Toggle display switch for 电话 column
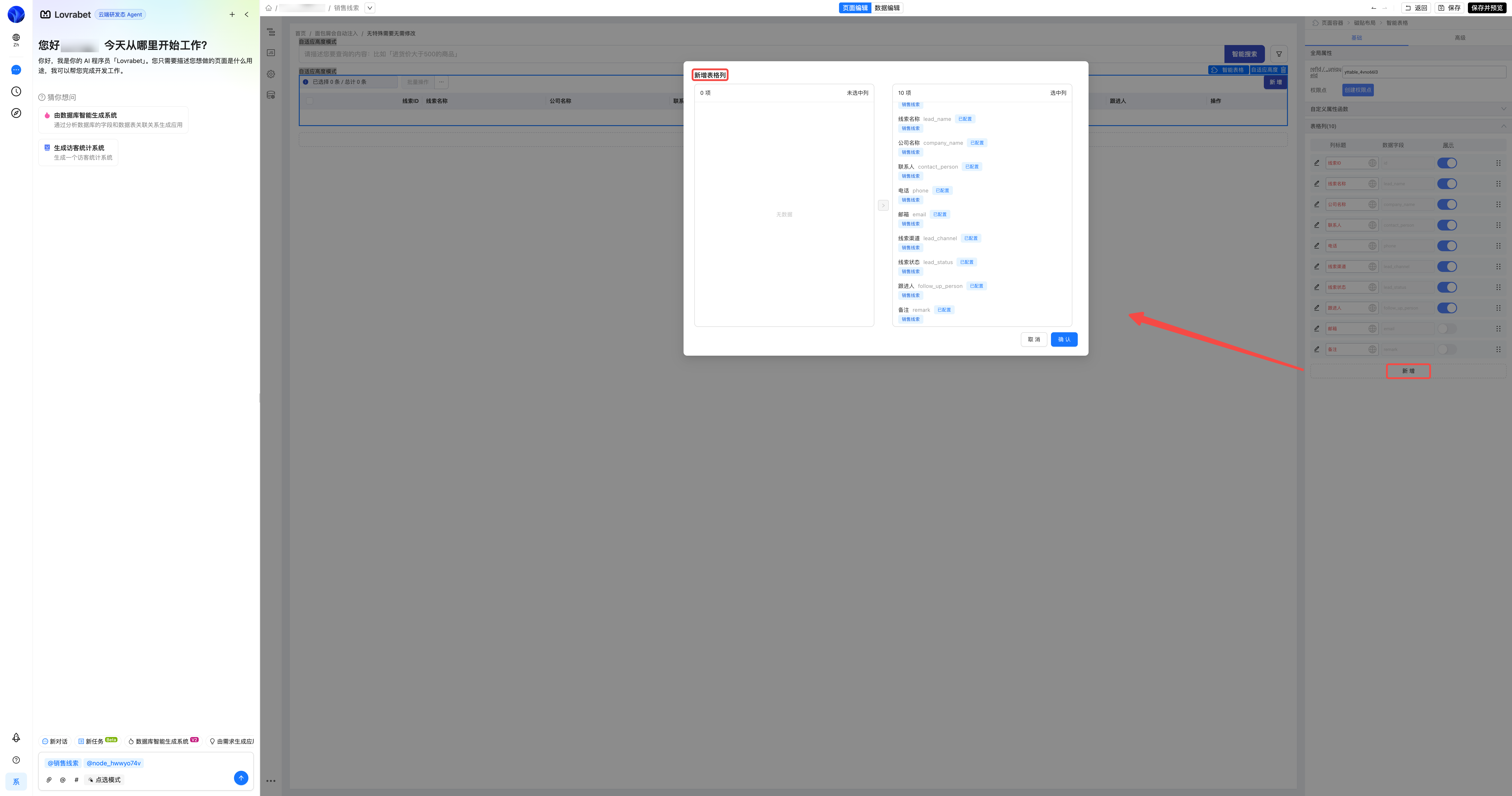 click(1447, 246)
